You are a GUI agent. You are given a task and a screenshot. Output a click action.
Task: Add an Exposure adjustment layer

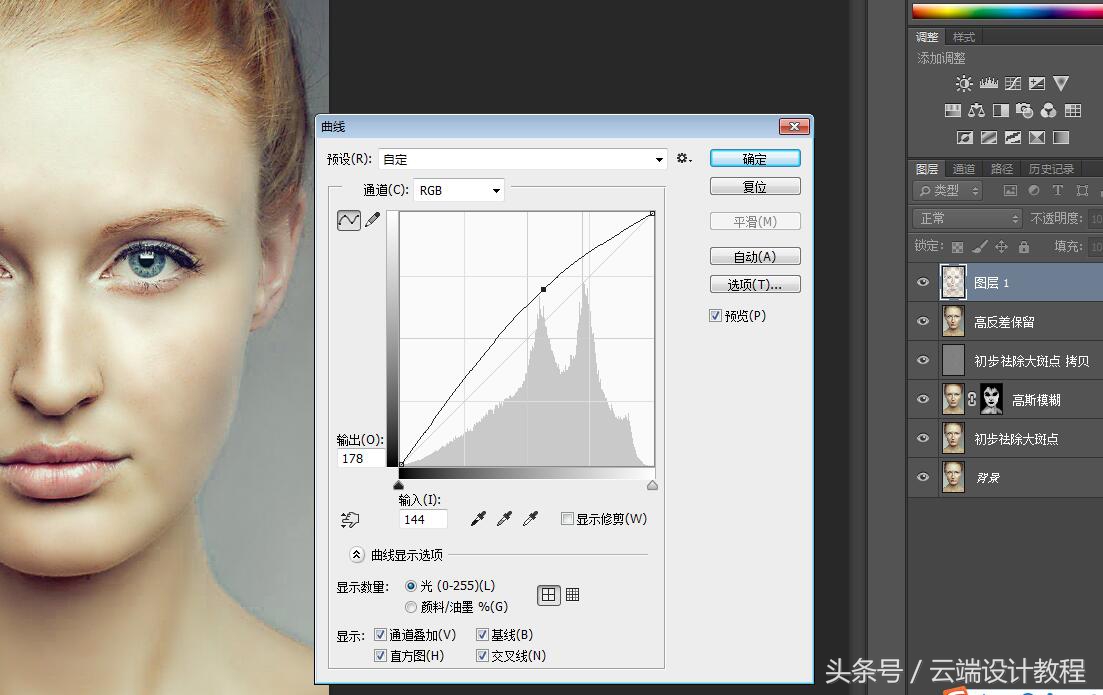(1037, 84)
